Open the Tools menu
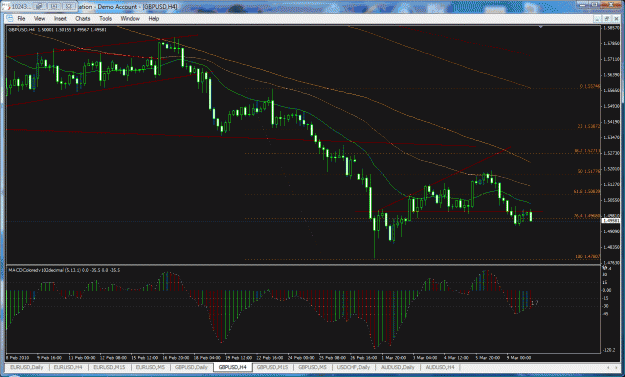 (x=105, y=18)
